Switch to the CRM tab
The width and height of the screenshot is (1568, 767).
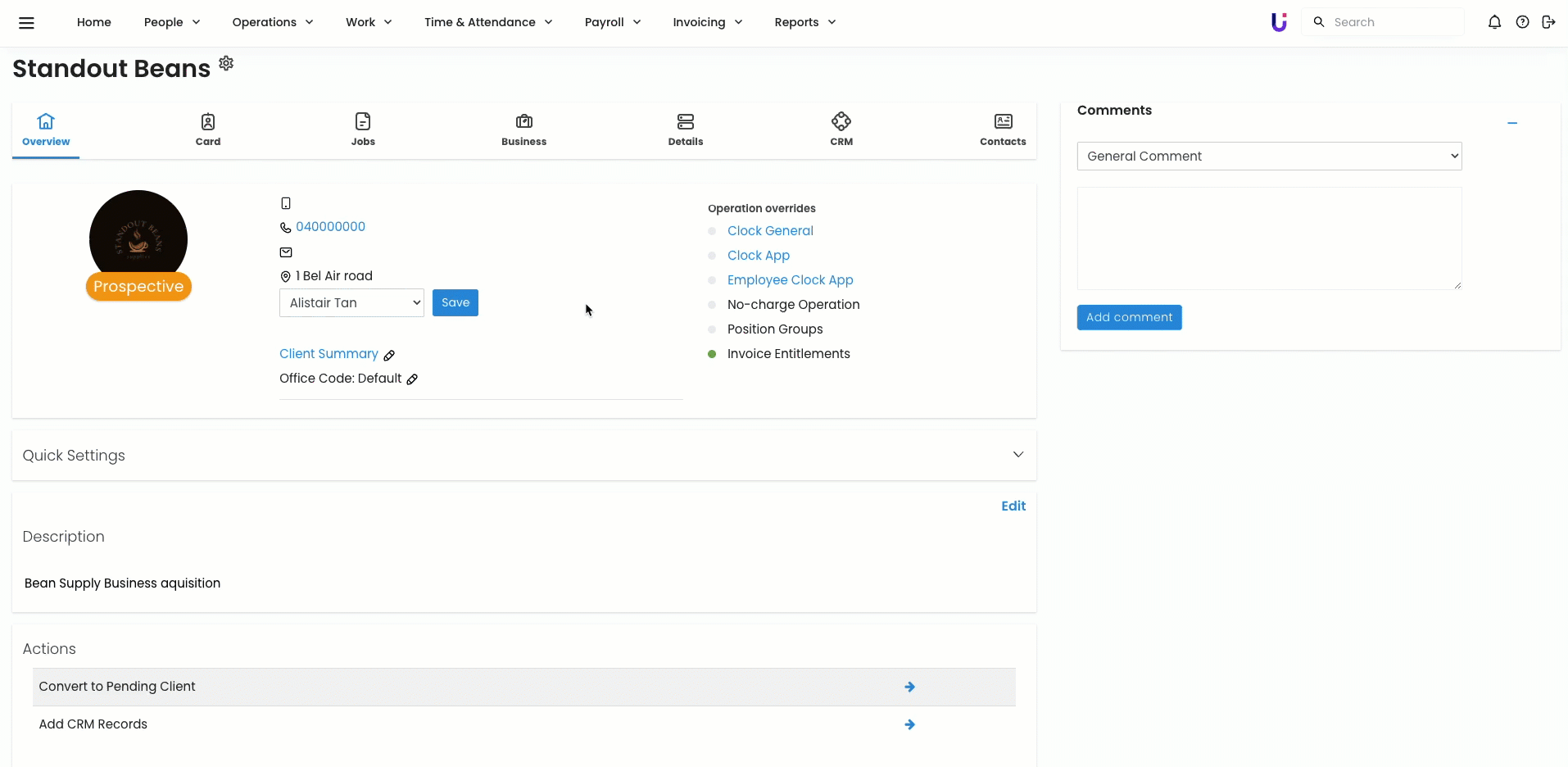841,129
